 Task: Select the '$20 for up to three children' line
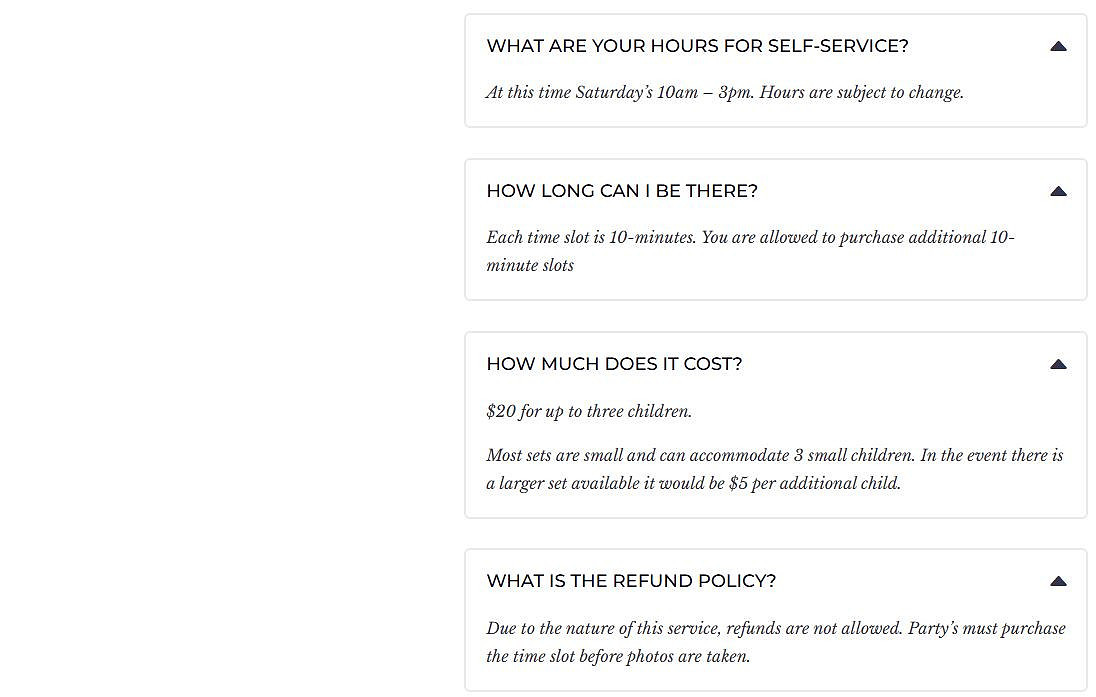589,411
